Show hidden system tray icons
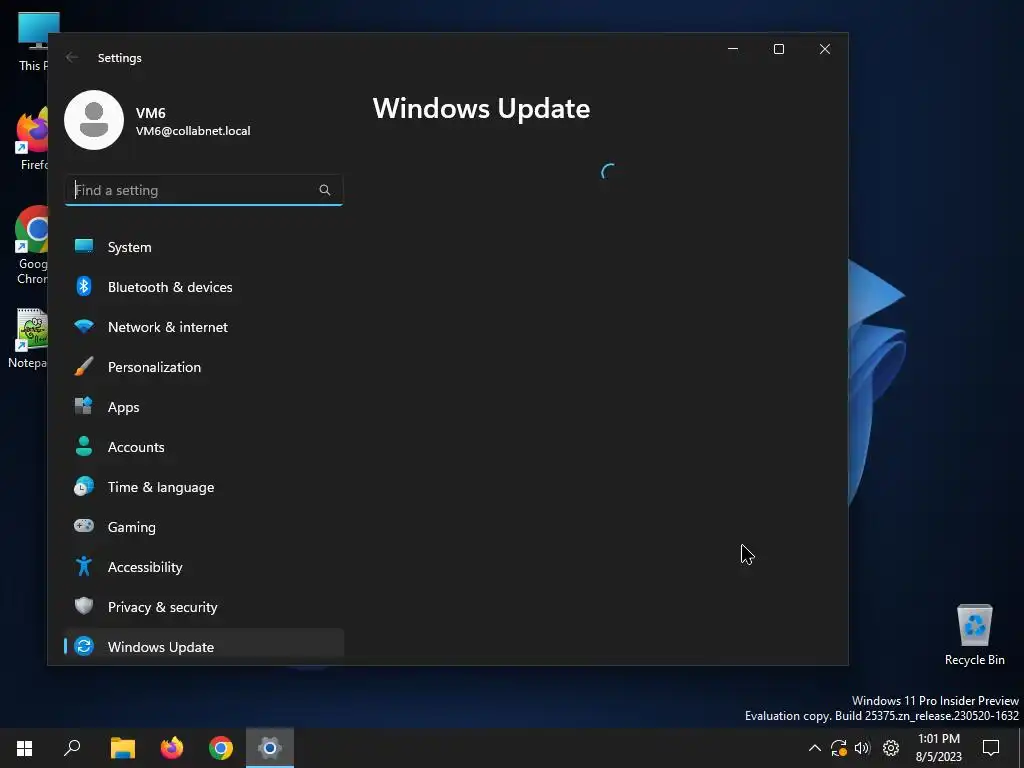The height and width of the screenshot is (768, 1024). coord(814,748)
